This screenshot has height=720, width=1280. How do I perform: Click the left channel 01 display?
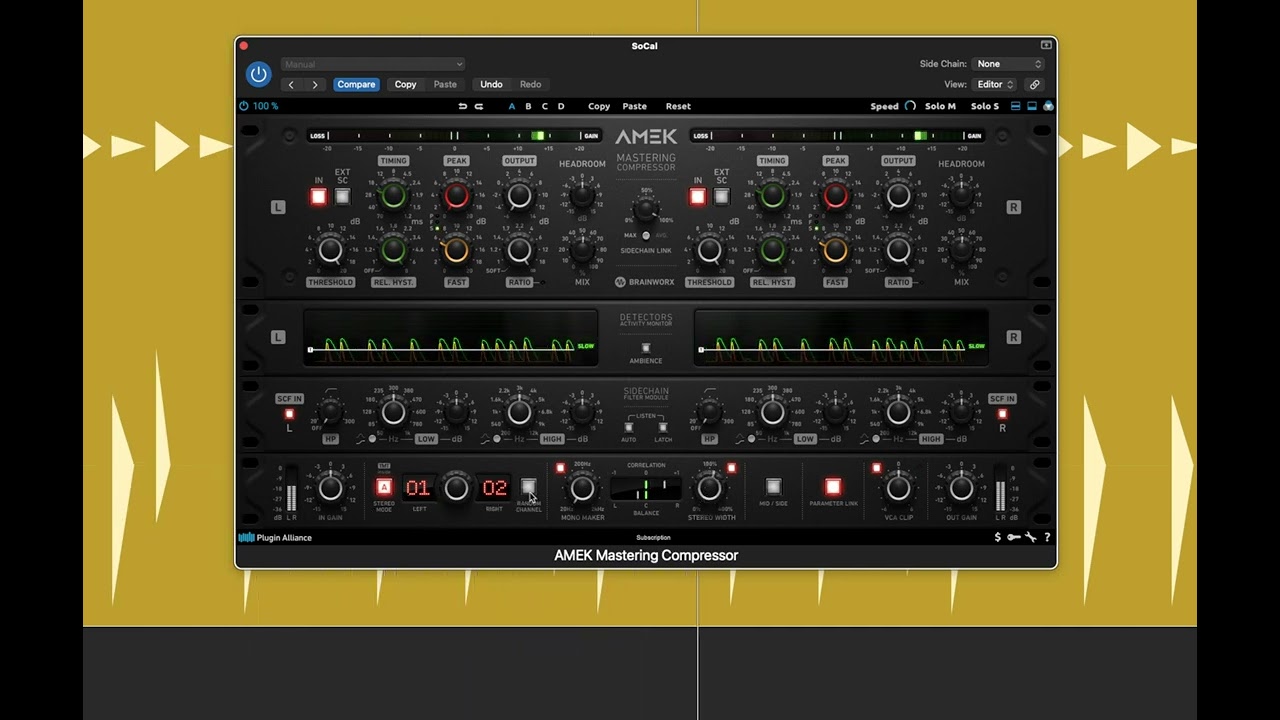[418, 487]
